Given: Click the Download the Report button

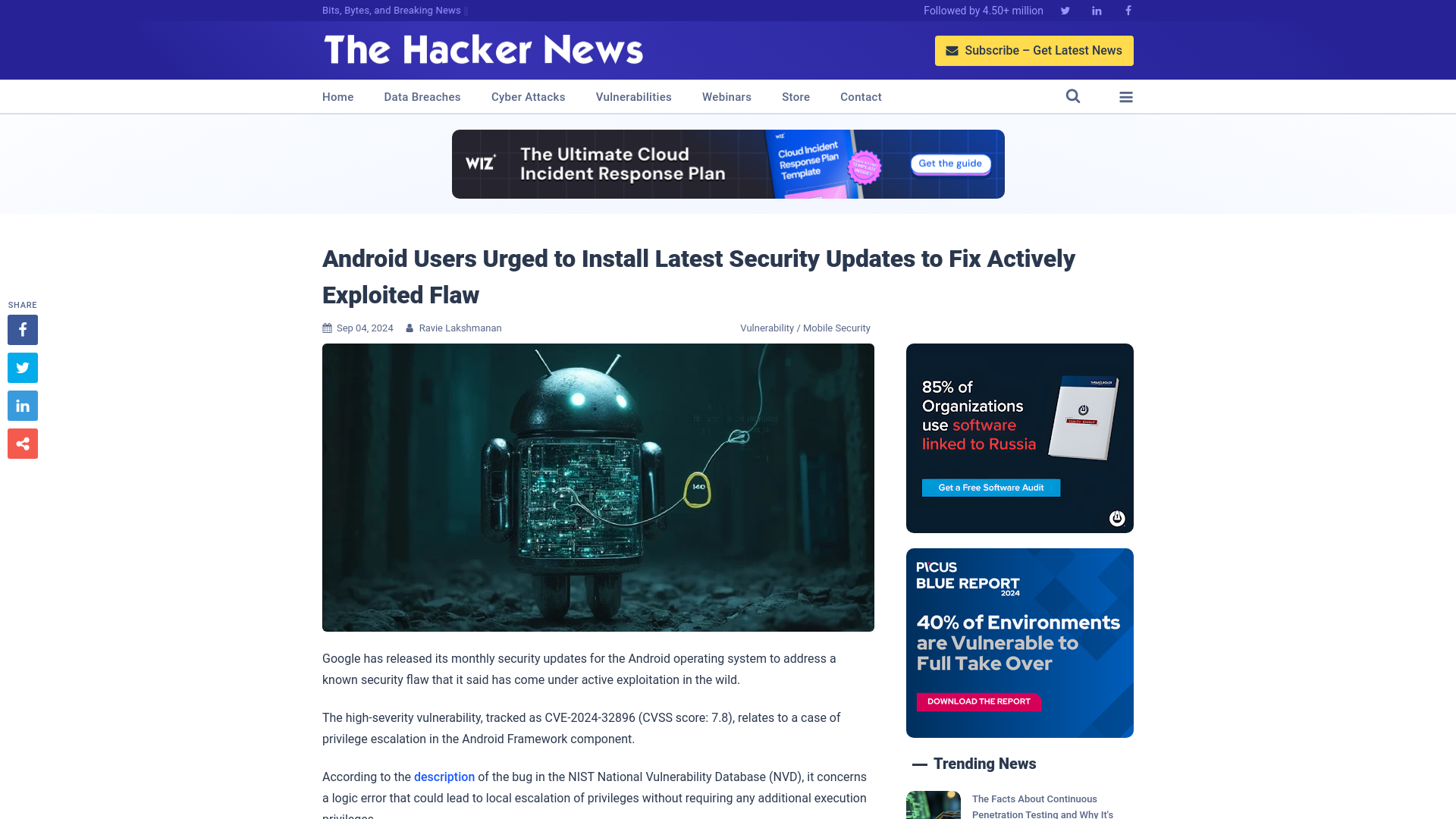Looking at the screenshot, I should click(x=979, y=702).
